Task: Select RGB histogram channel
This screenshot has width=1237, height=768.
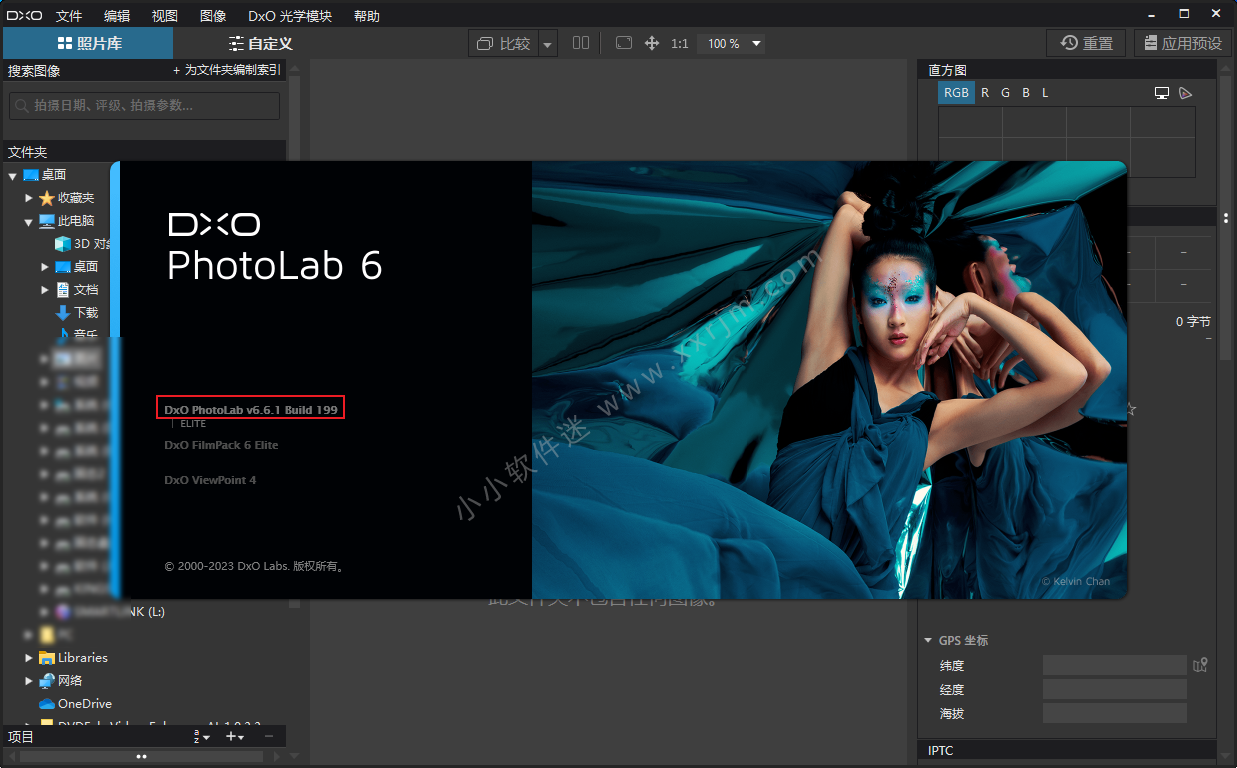Action: pos(956,92)
